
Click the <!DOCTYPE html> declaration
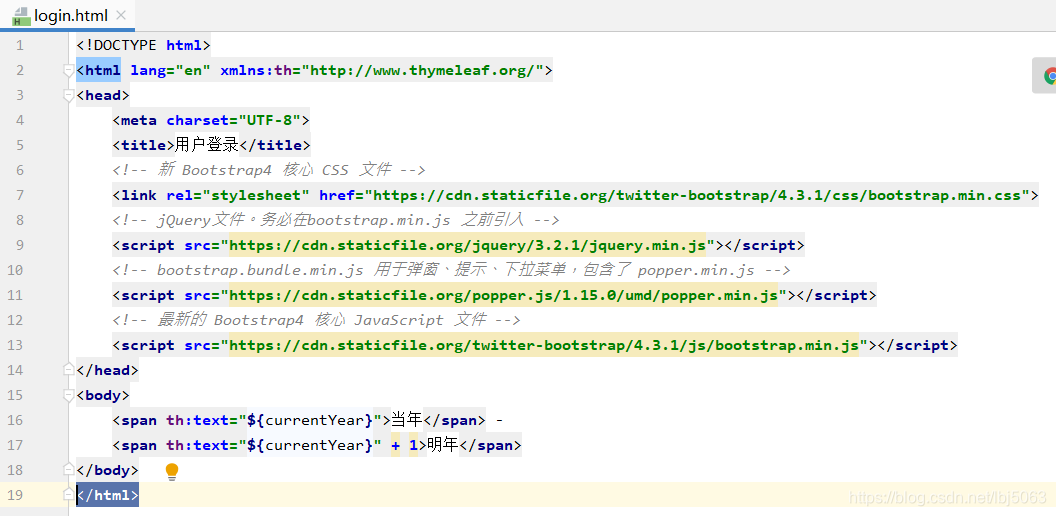(x=143, y=45)
